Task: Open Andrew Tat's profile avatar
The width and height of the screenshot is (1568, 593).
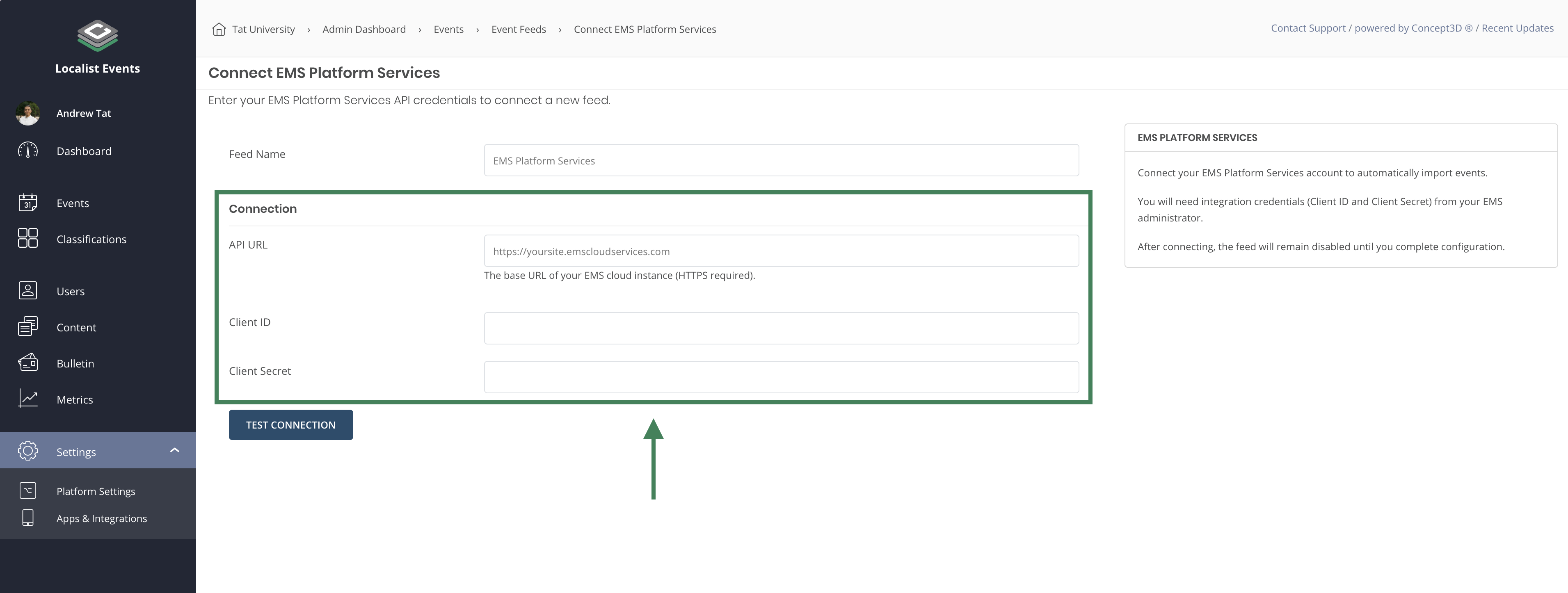Action: point(28,113)
